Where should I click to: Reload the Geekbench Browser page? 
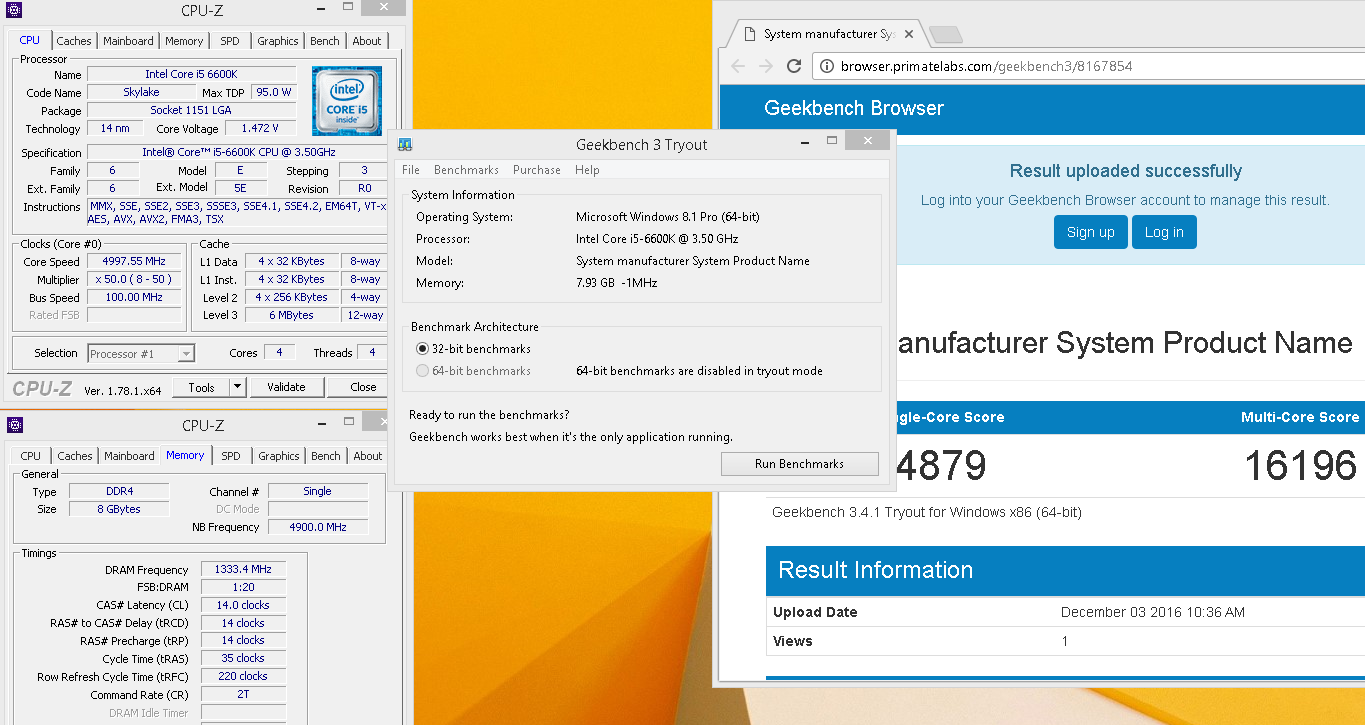(794, 67)
